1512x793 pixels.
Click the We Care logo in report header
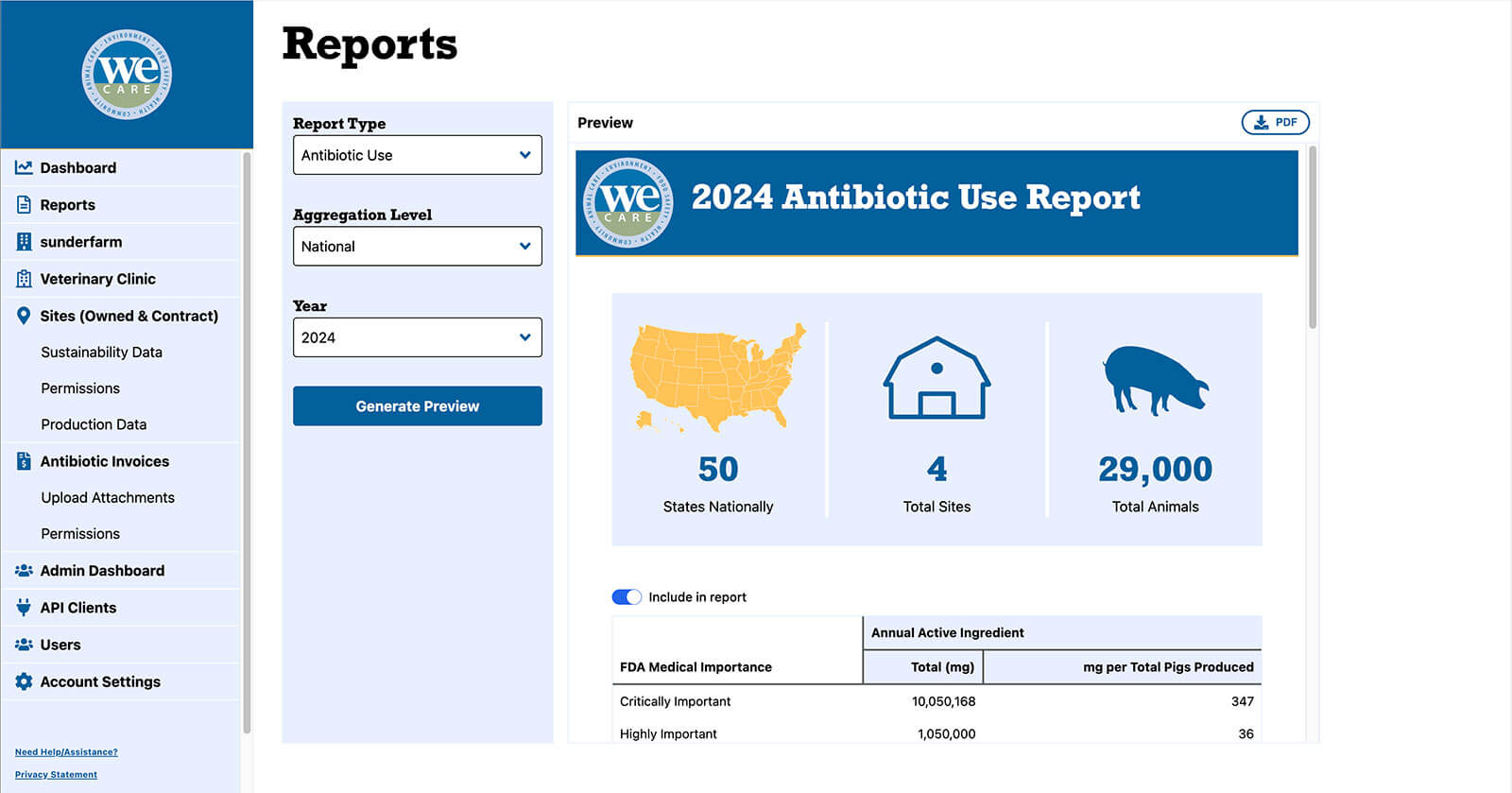point(629,202)
